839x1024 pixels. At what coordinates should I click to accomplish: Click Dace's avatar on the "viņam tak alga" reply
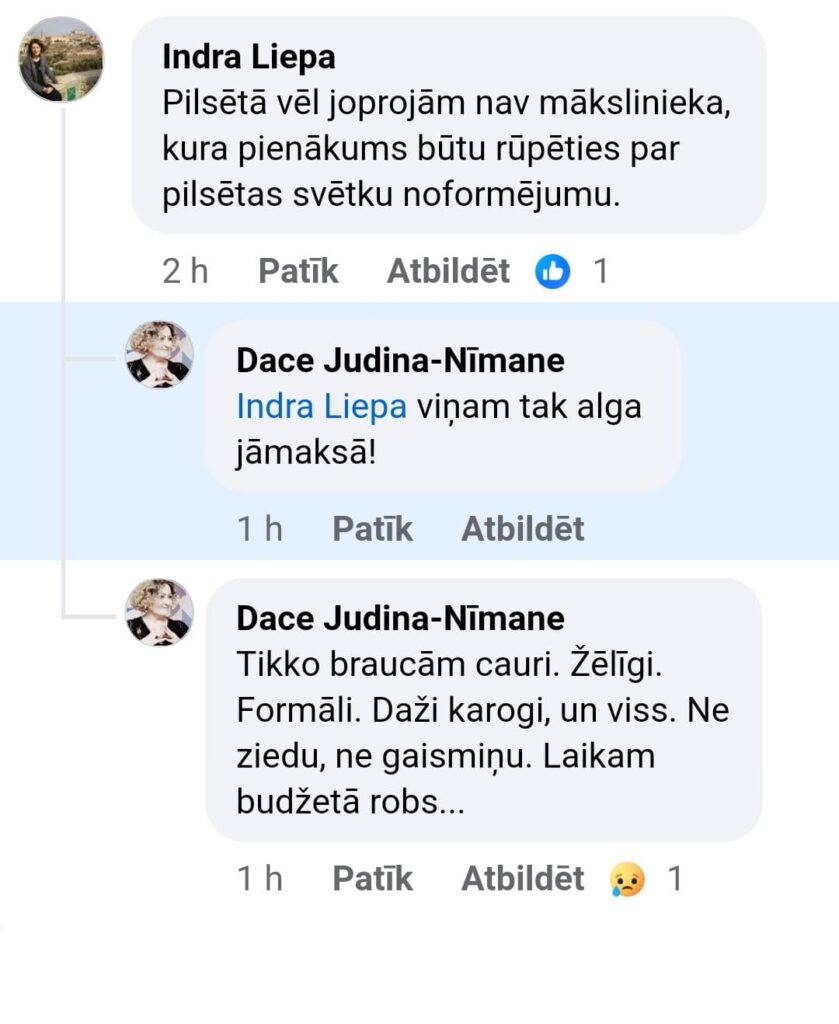(x=159, y=355)
